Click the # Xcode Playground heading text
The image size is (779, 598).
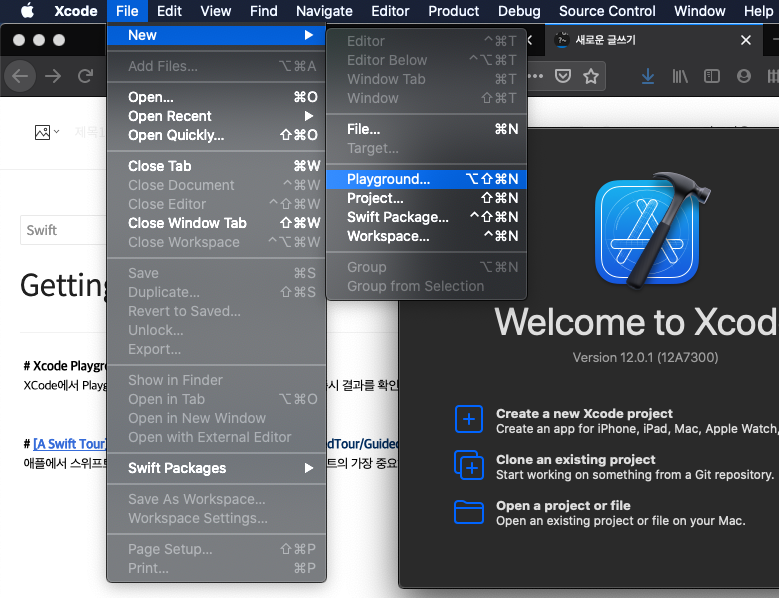(65, 366)
